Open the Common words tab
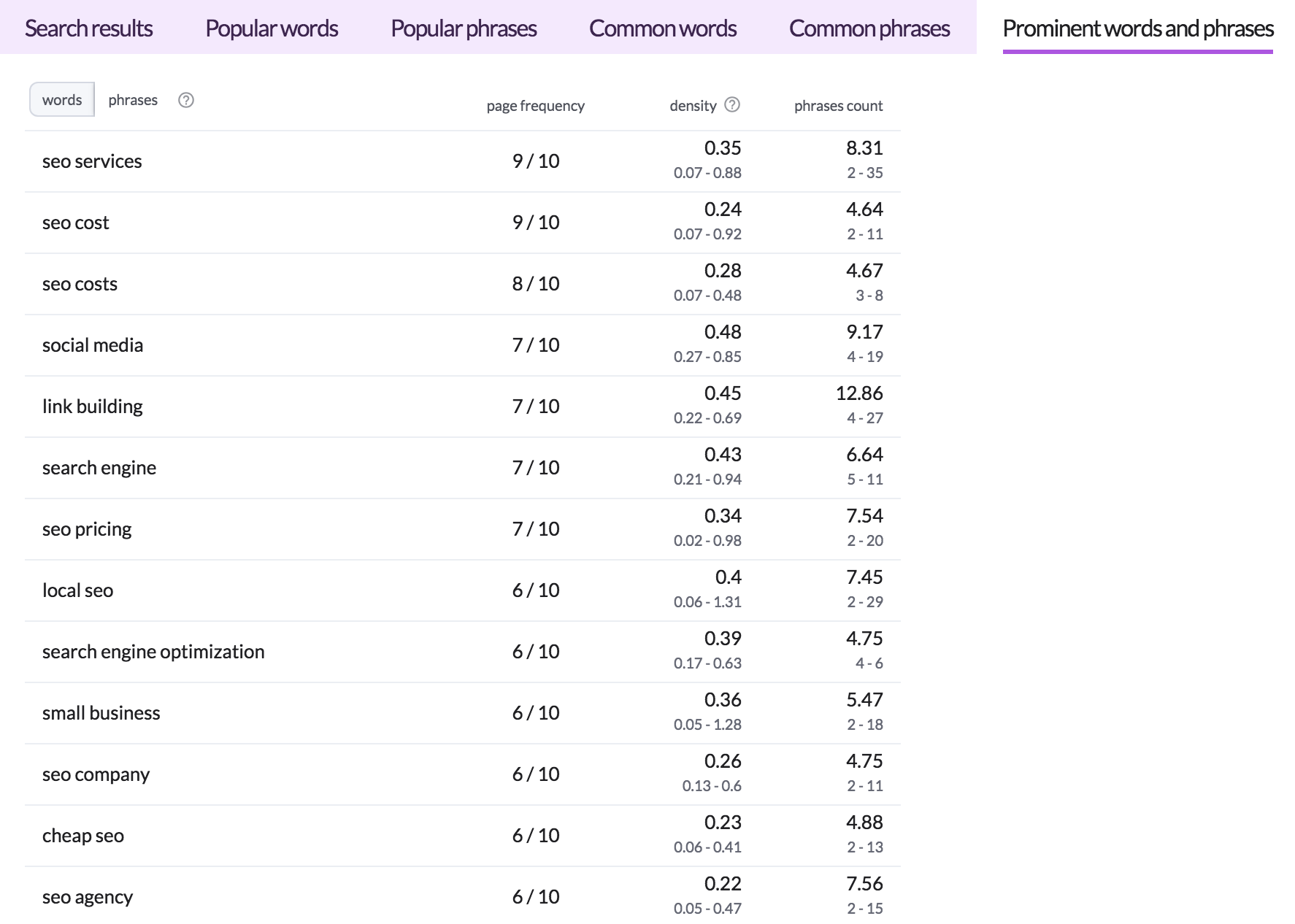This screenshot has width=1295, height=924. [x=663, y=28]
